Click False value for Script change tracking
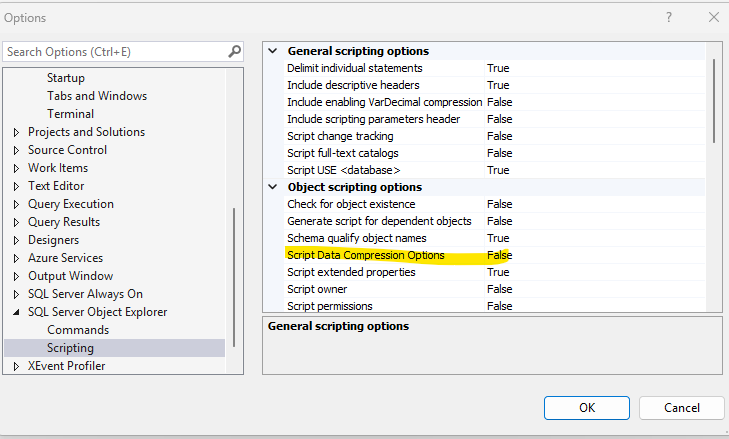 (x=500, y=136)
